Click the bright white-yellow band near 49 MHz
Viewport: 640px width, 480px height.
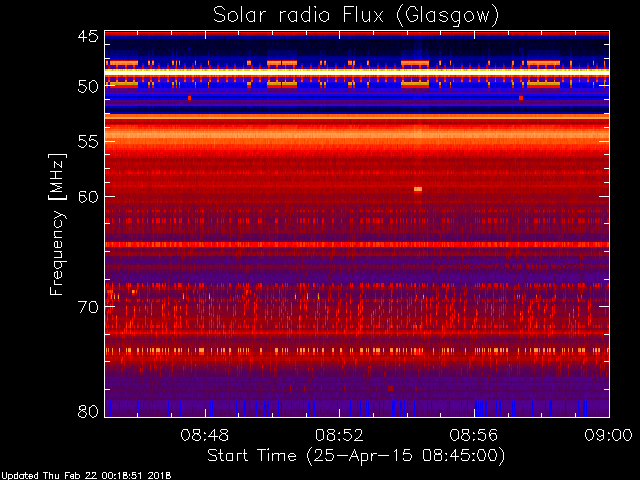pos(357,71)
